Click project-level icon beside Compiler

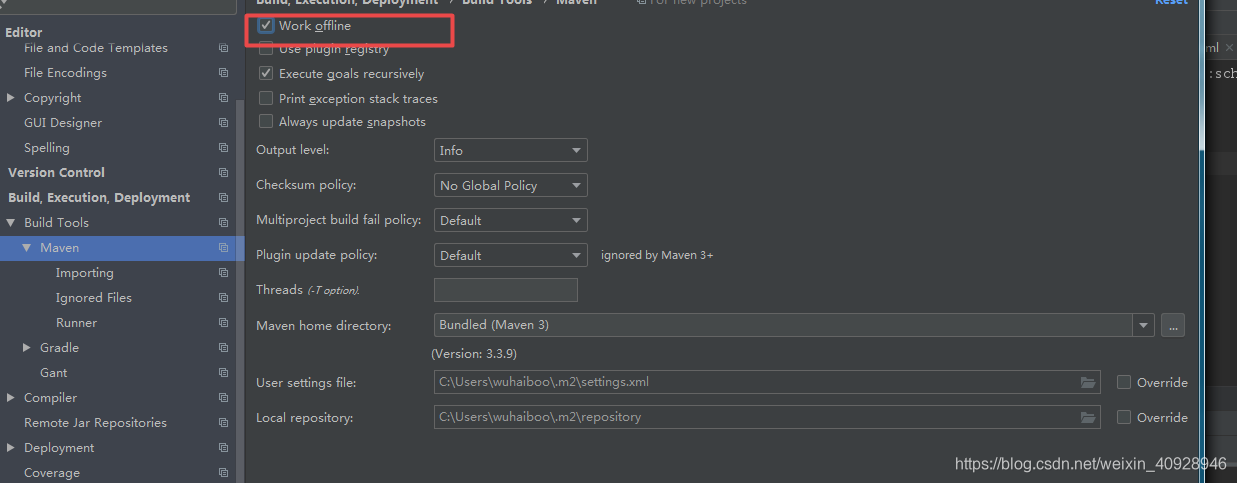click(x=223, y=398)
